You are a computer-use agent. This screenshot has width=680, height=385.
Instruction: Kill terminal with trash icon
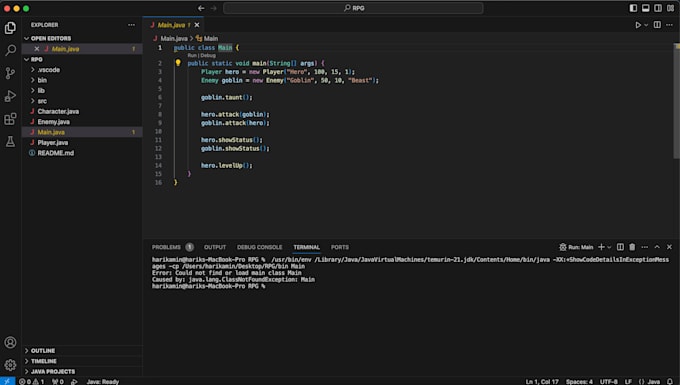[632, 247]
